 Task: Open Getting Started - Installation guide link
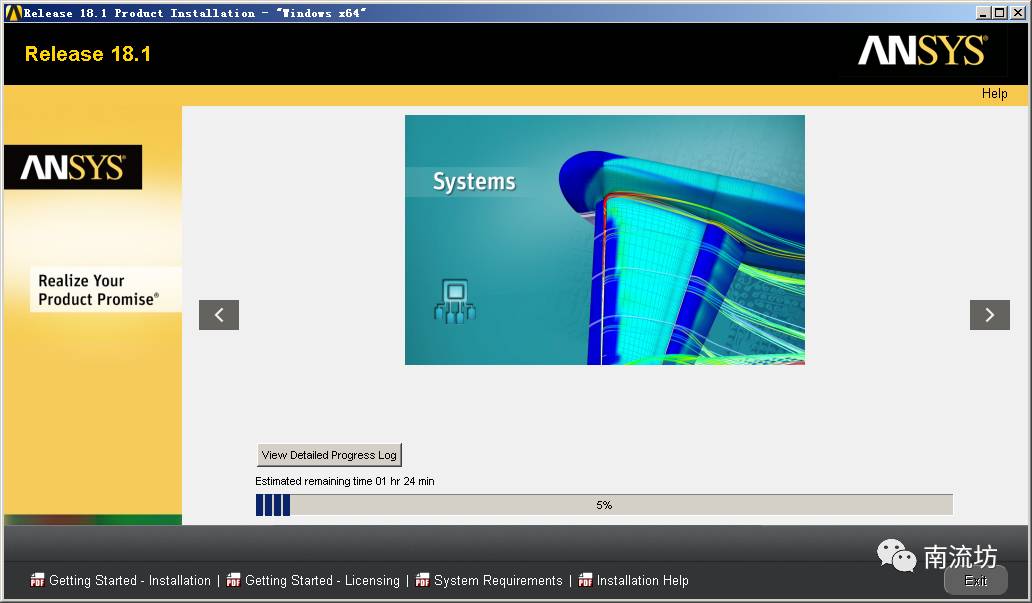130,580
